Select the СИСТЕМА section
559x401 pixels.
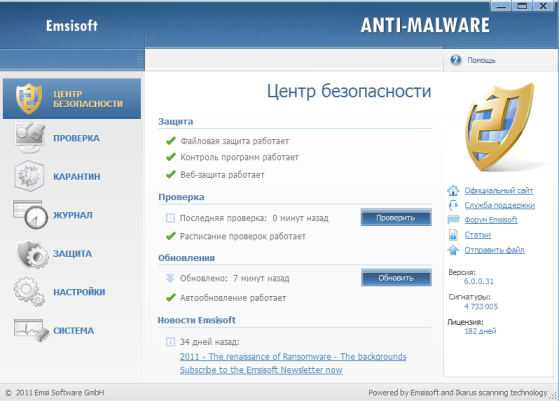point(73,330)
